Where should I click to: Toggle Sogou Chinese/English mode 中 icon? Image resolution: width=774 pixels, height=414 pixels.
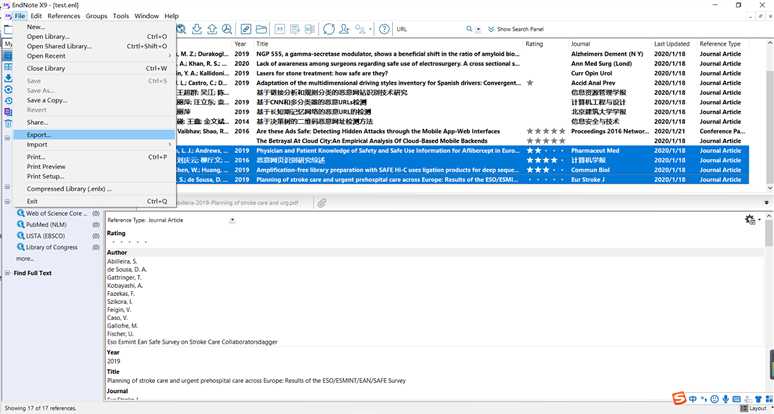tap(693, 399)
